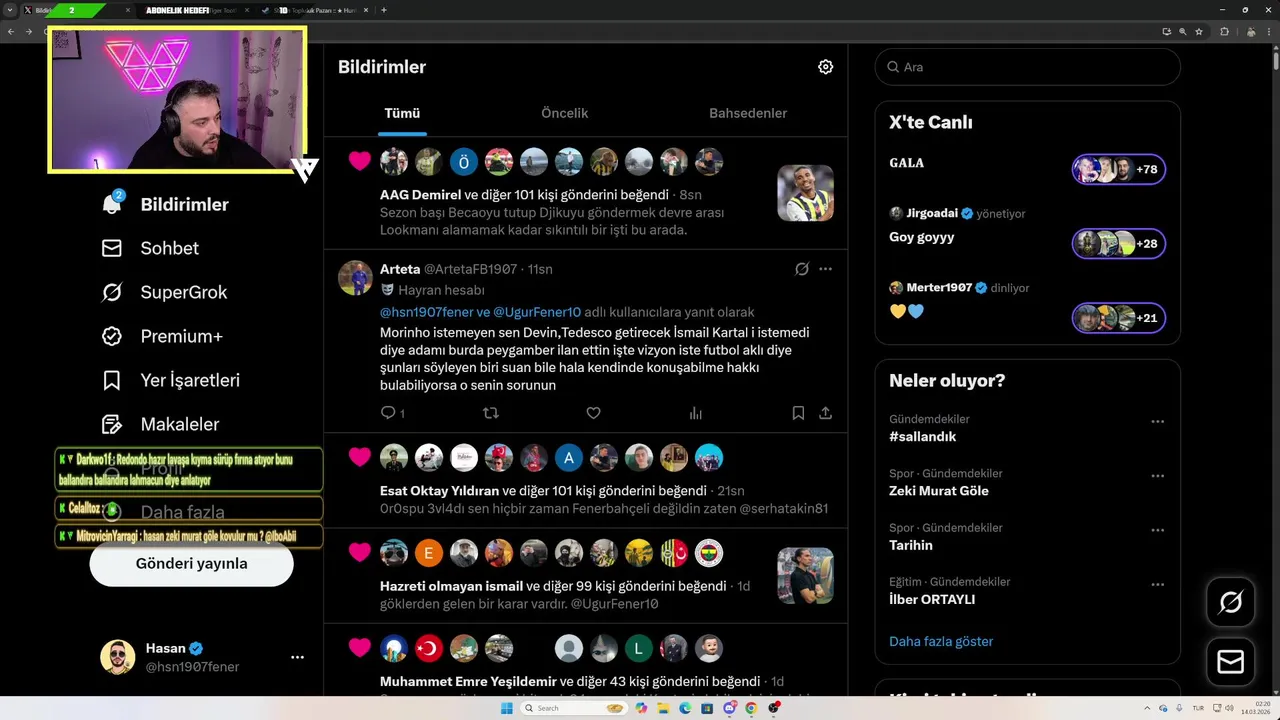Join Goy goyyy space +28 listeners
This screenshot has height=720, width=1280.
click(x=1118, y=243)
